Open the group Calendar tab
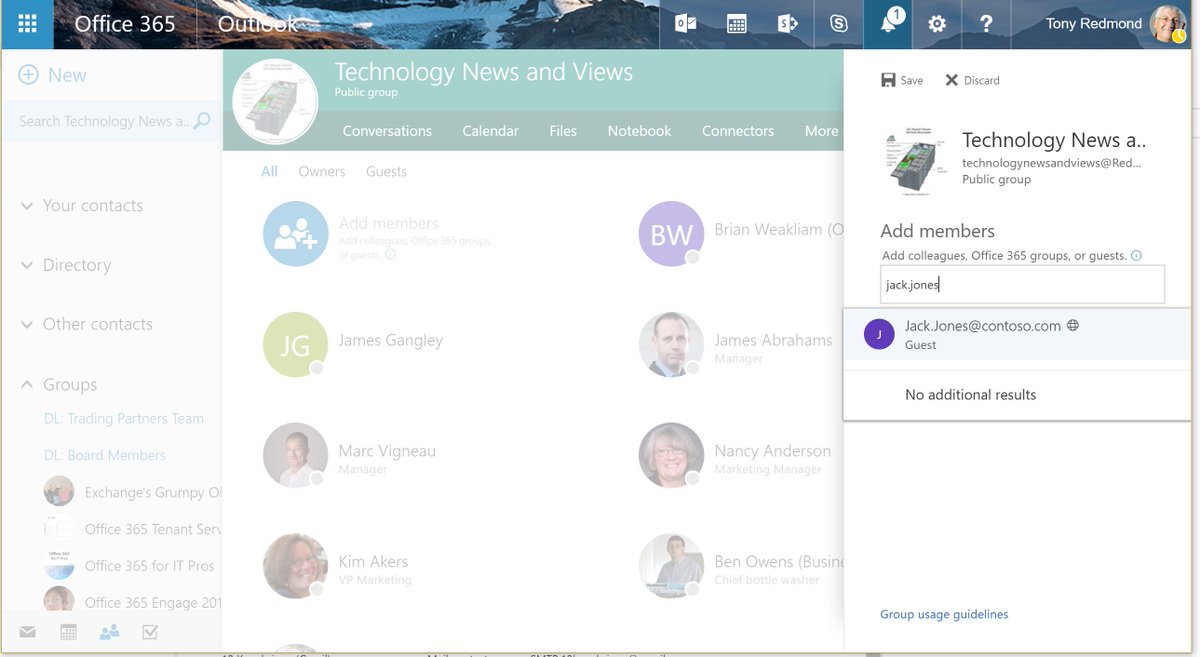The image size is (1200, 657). click(x=490, y=131)
